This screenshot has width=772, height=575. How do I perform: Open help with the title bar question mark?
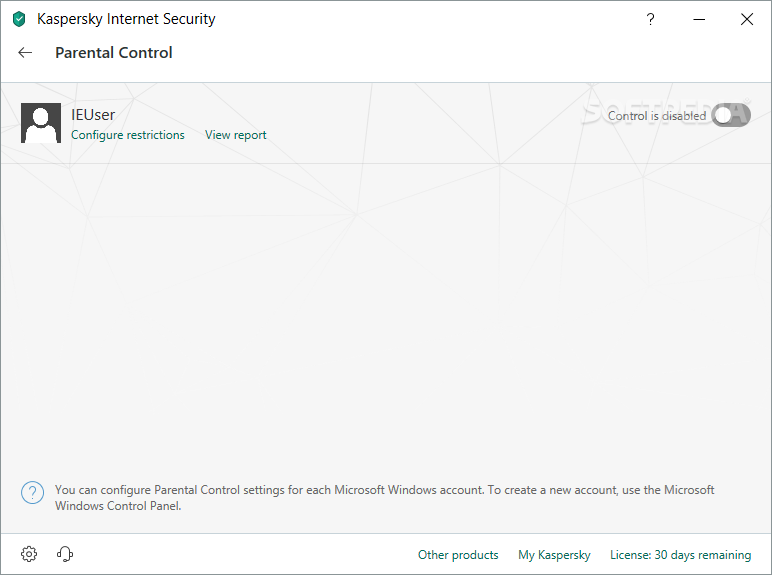point(650,19)
